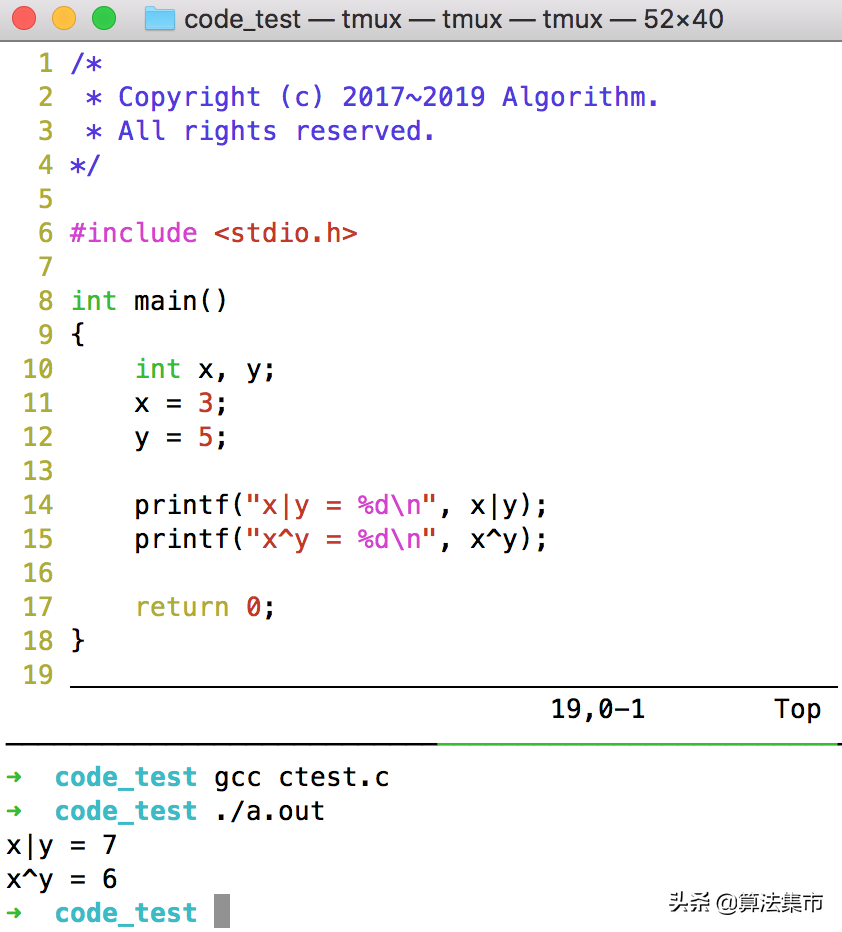Click line number 19 in the gutter

pos(38,675)
